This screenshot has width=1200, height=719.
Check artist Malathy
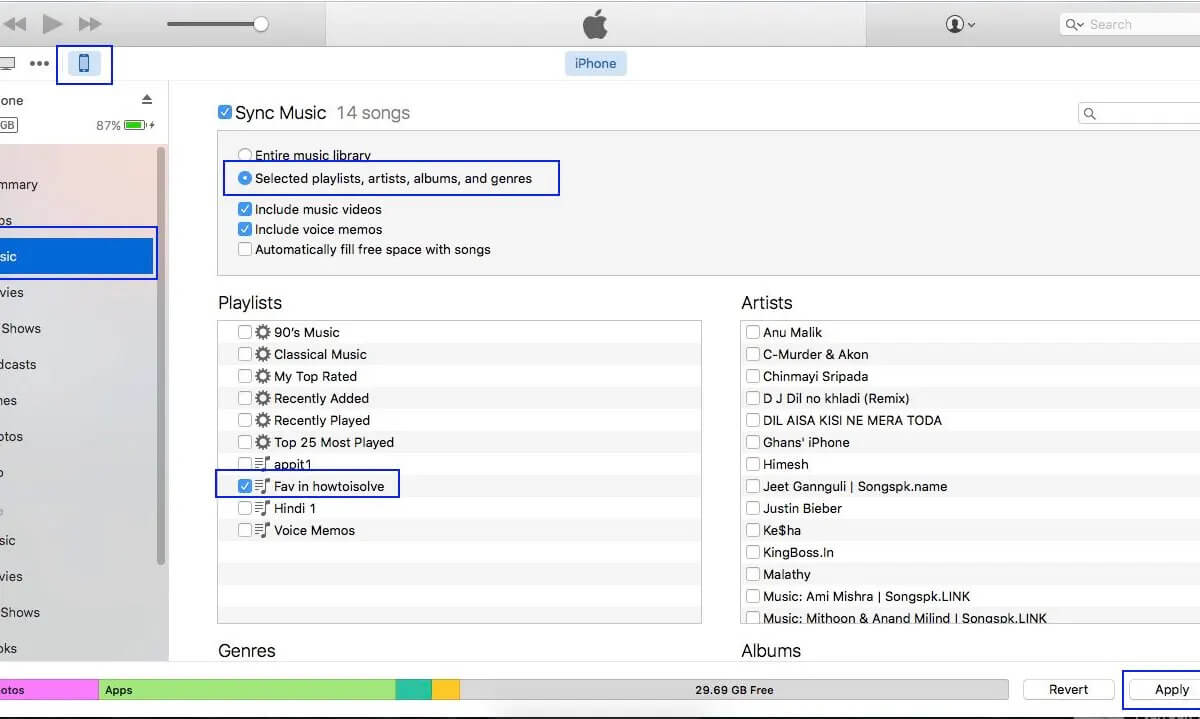(x=753, y=574)
